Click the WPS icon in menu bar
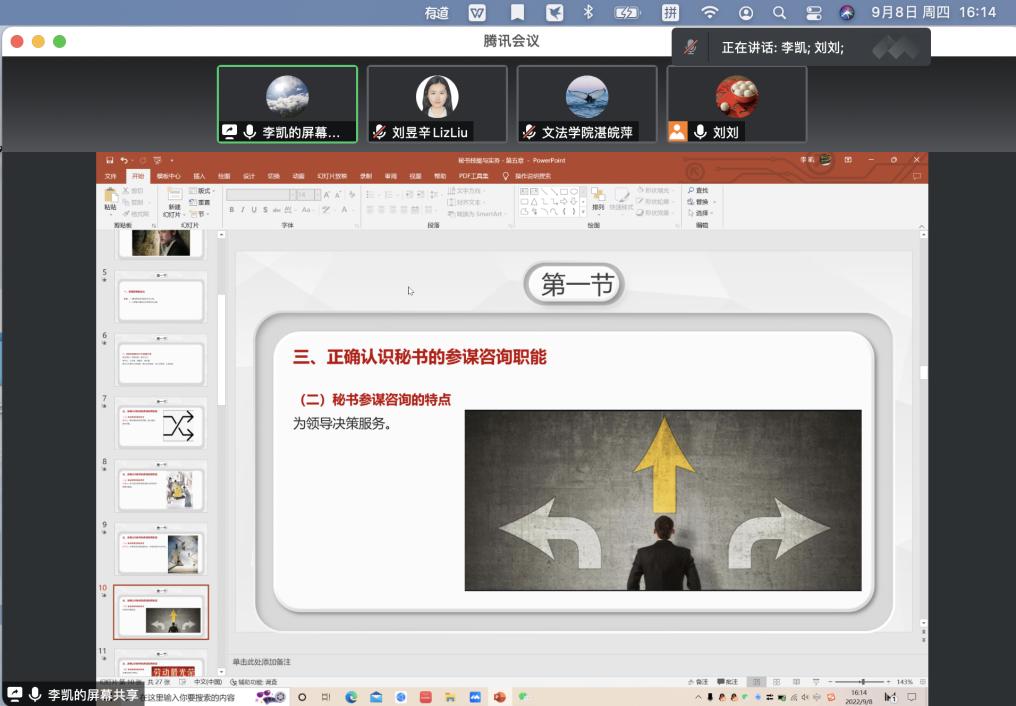 (478, 12)
